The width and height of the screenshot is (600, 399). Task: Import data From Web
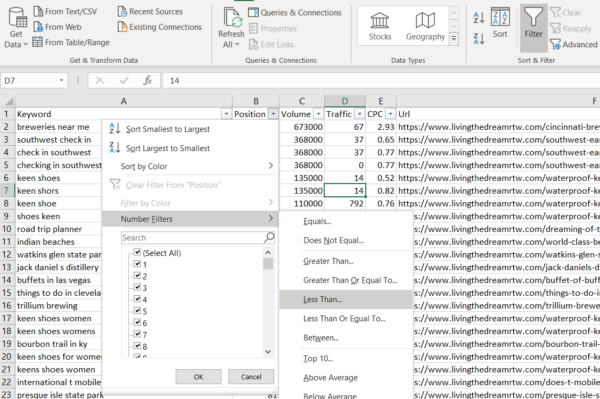click(x=57, y=27)
